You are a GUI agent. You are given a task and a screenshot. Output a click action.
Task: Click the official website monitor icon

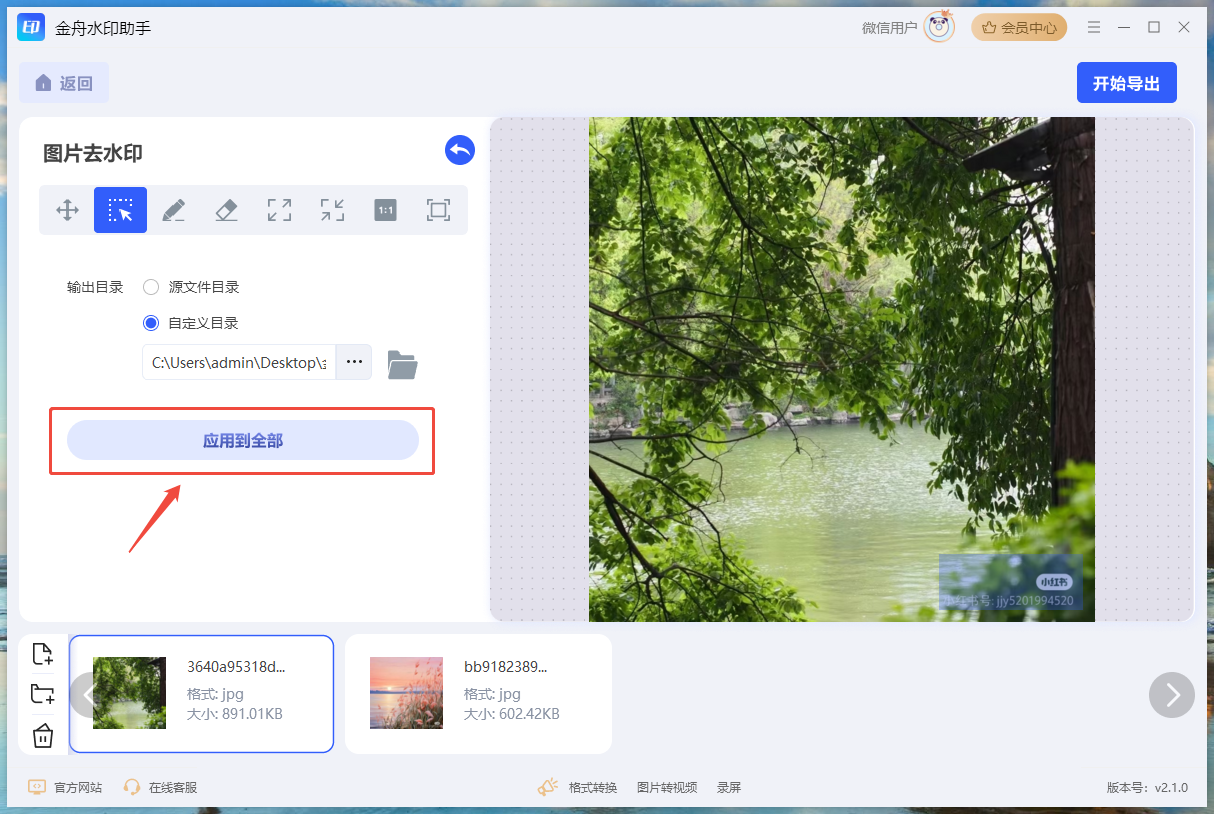pos(37,787)
